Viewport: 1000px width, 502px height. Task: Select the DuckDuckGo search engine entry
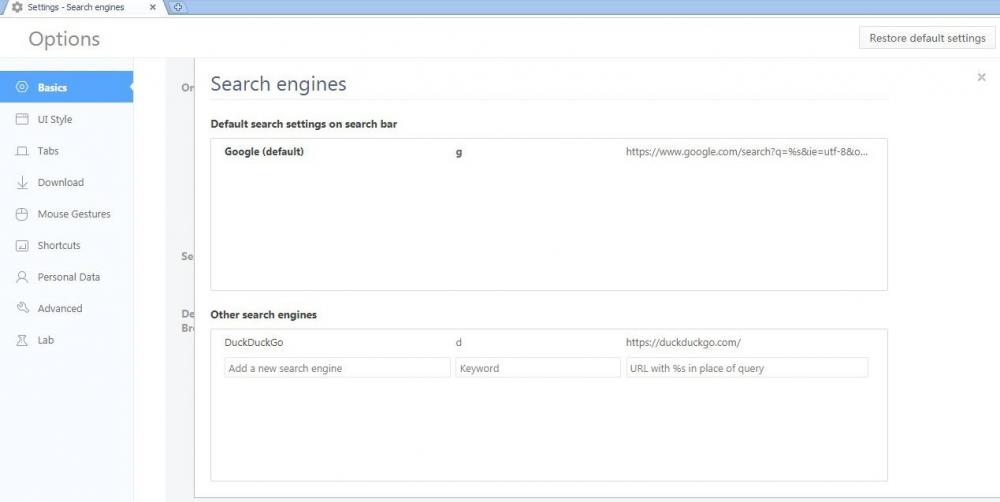[x=254, y=342]
